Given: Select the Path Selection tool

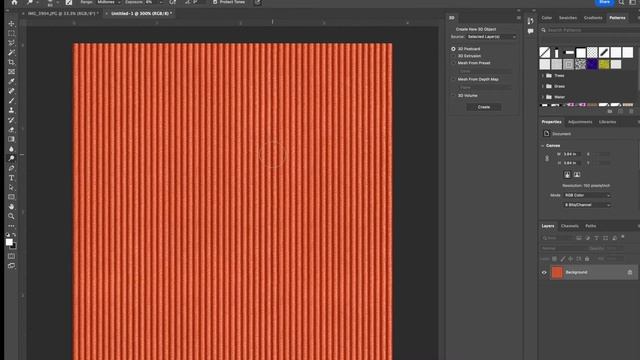Looking at the screenshot, I should [x=11, y=187].
